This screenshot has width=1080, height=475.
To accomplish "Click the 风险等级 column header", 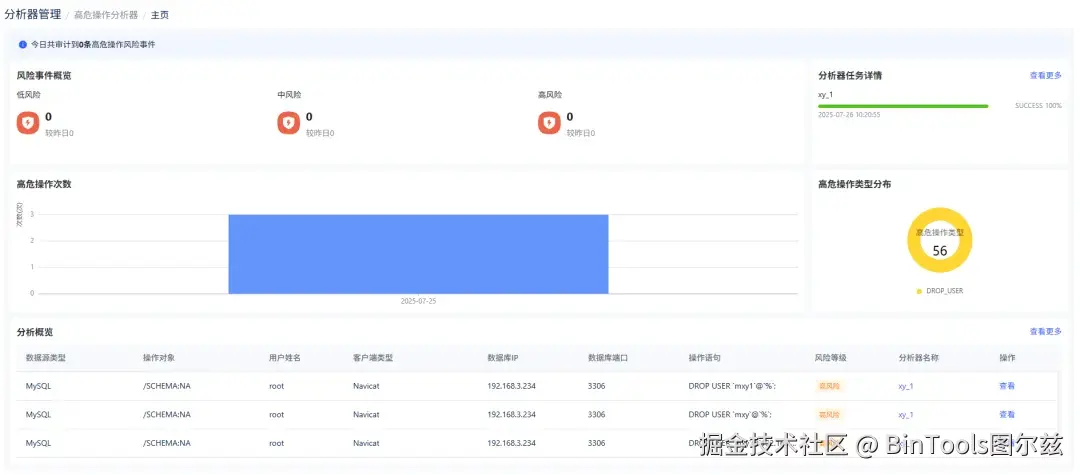I will click(x=830, y=358).
